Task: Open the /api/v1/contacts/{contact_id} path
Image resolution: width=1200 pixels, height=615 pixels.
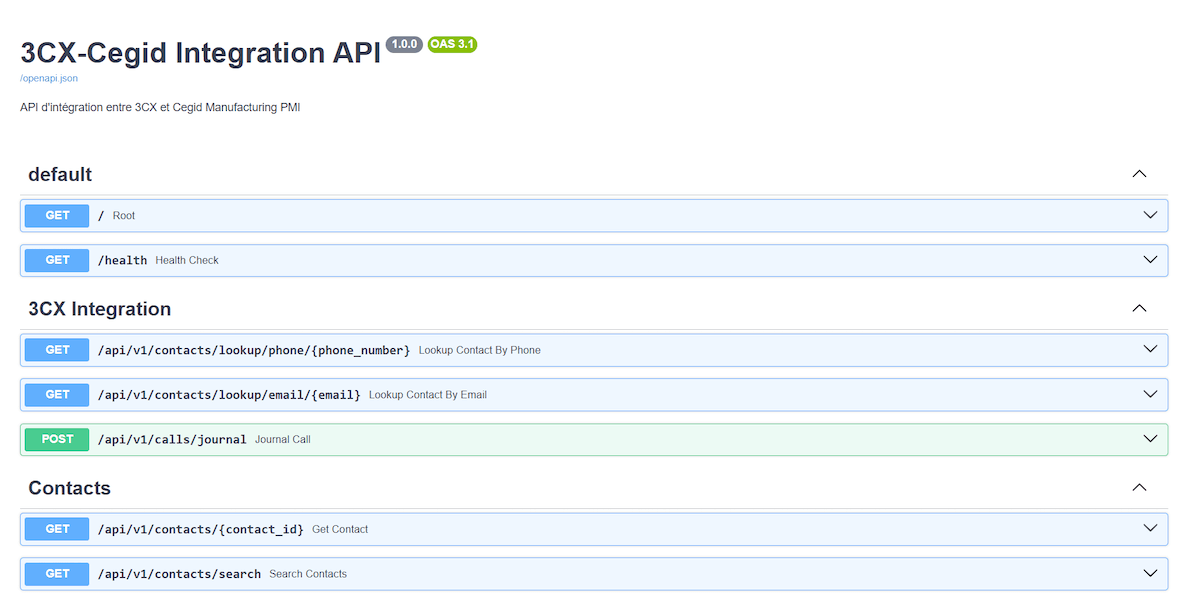Action: 200,529
